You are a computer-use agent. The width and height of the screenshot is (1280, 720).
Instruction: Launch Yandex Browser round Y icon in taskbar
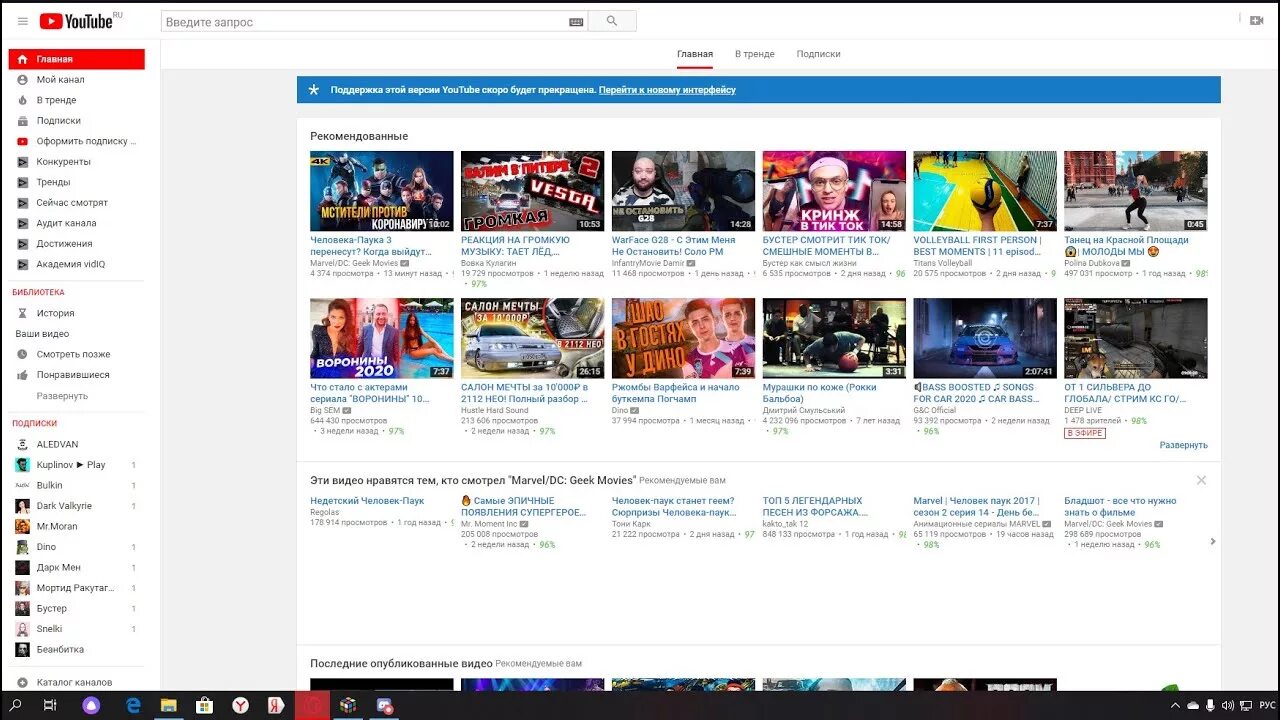click(241, 705)
